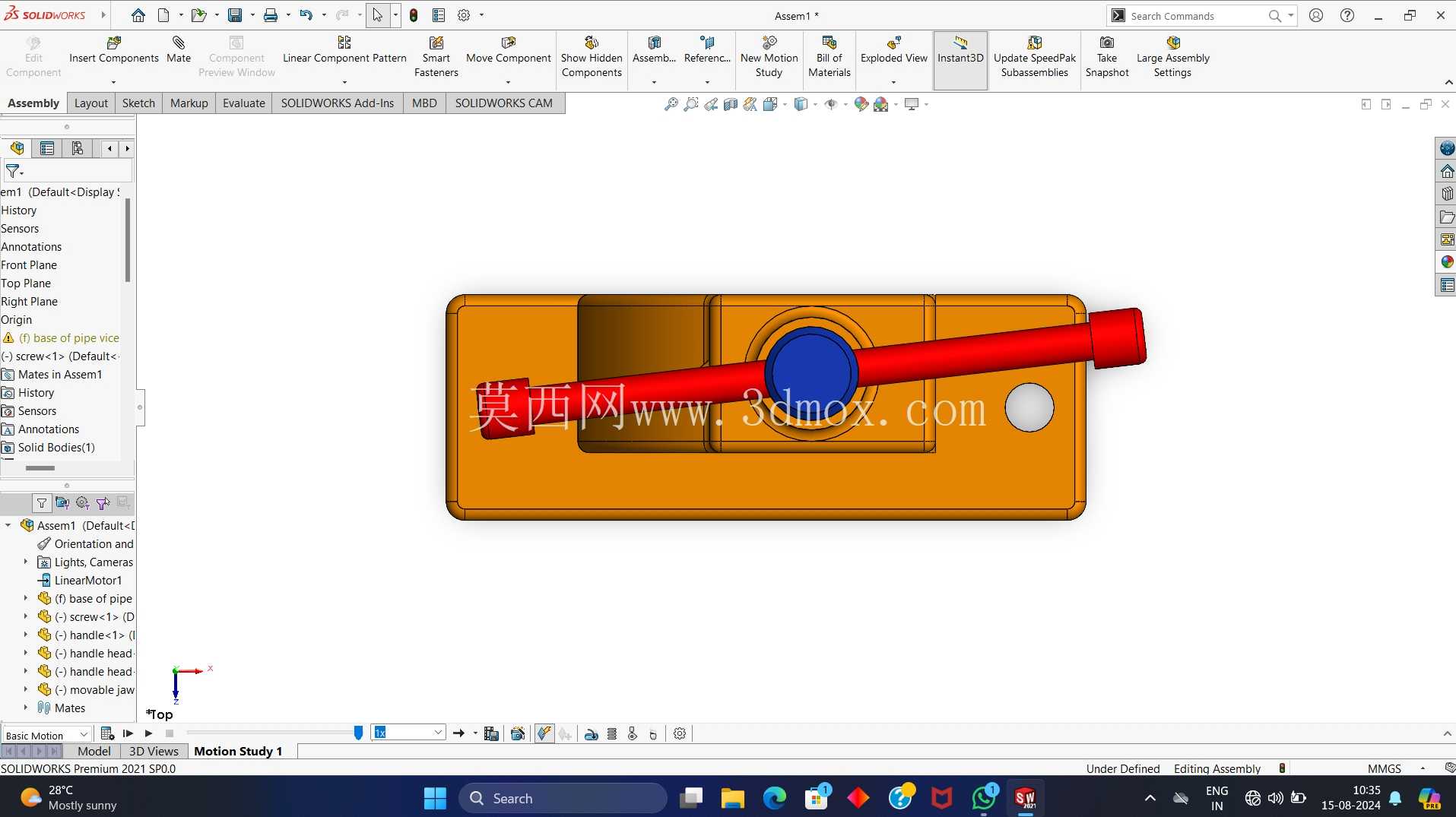This screenshot has width=1456, height=817.
Task: Open the SOLIDWORKS app on the taskbar
Action: [1025, 798]
